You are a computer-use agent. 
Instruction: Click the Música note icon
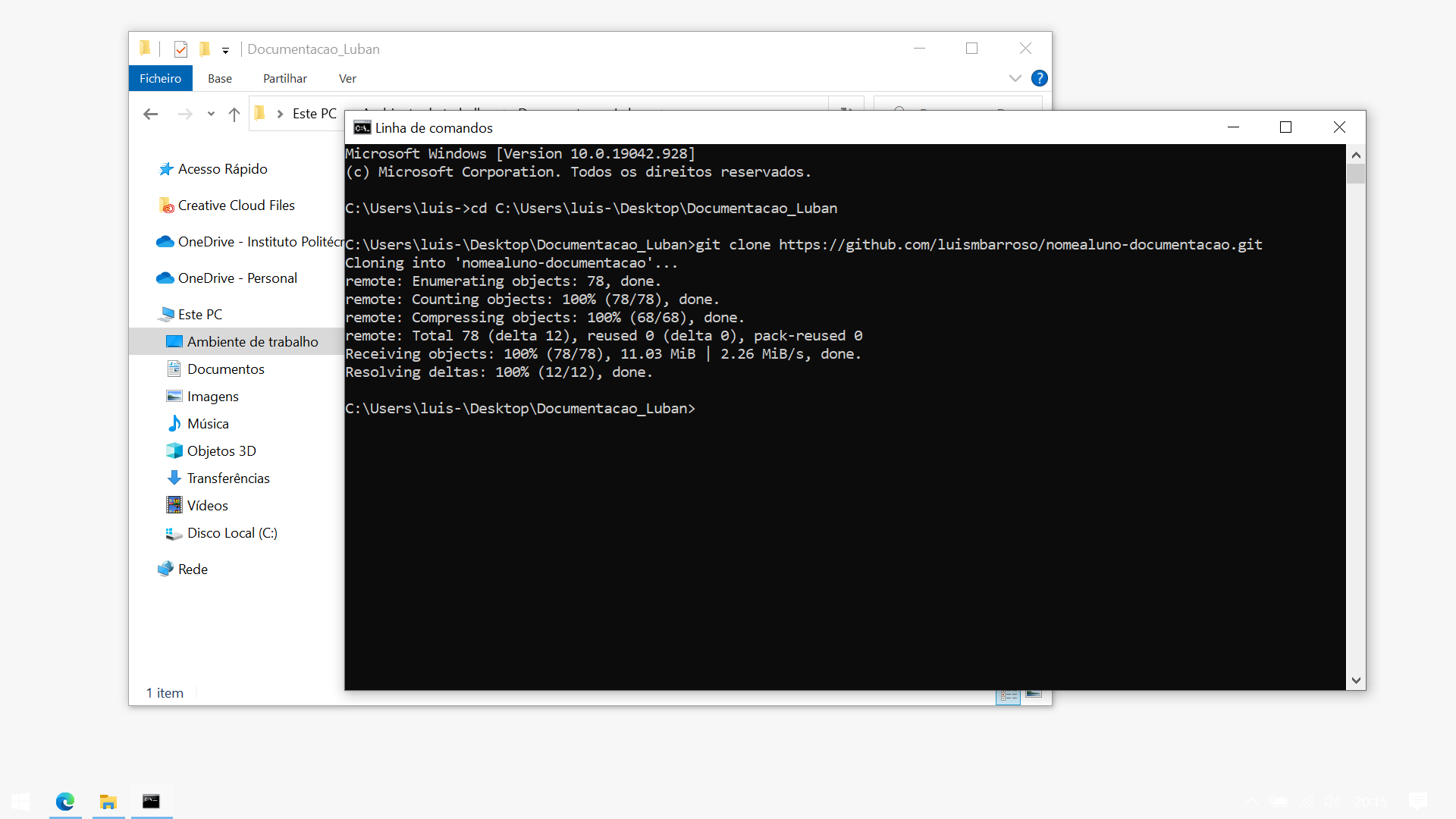[x=174, y=423]
